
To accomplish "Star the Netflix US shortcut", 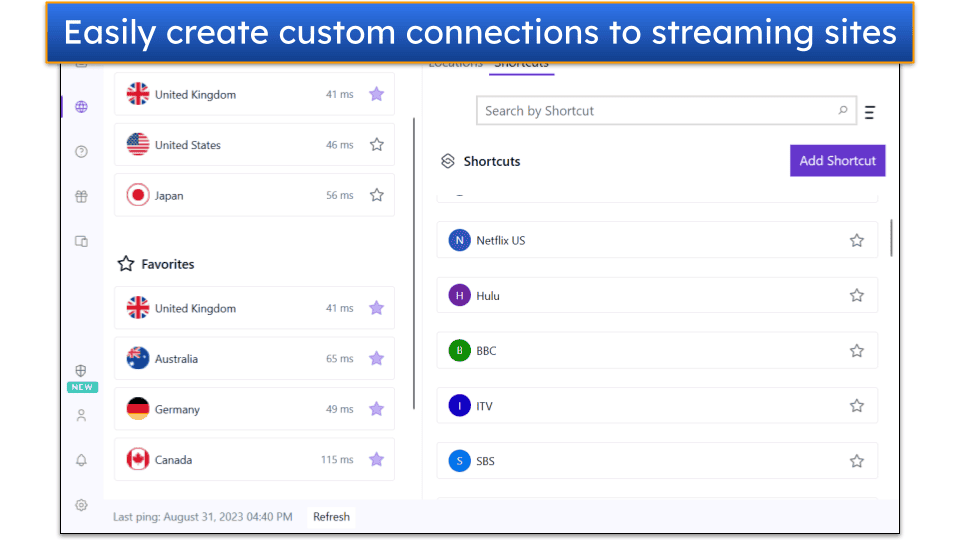I will click(x=856, y=240).
